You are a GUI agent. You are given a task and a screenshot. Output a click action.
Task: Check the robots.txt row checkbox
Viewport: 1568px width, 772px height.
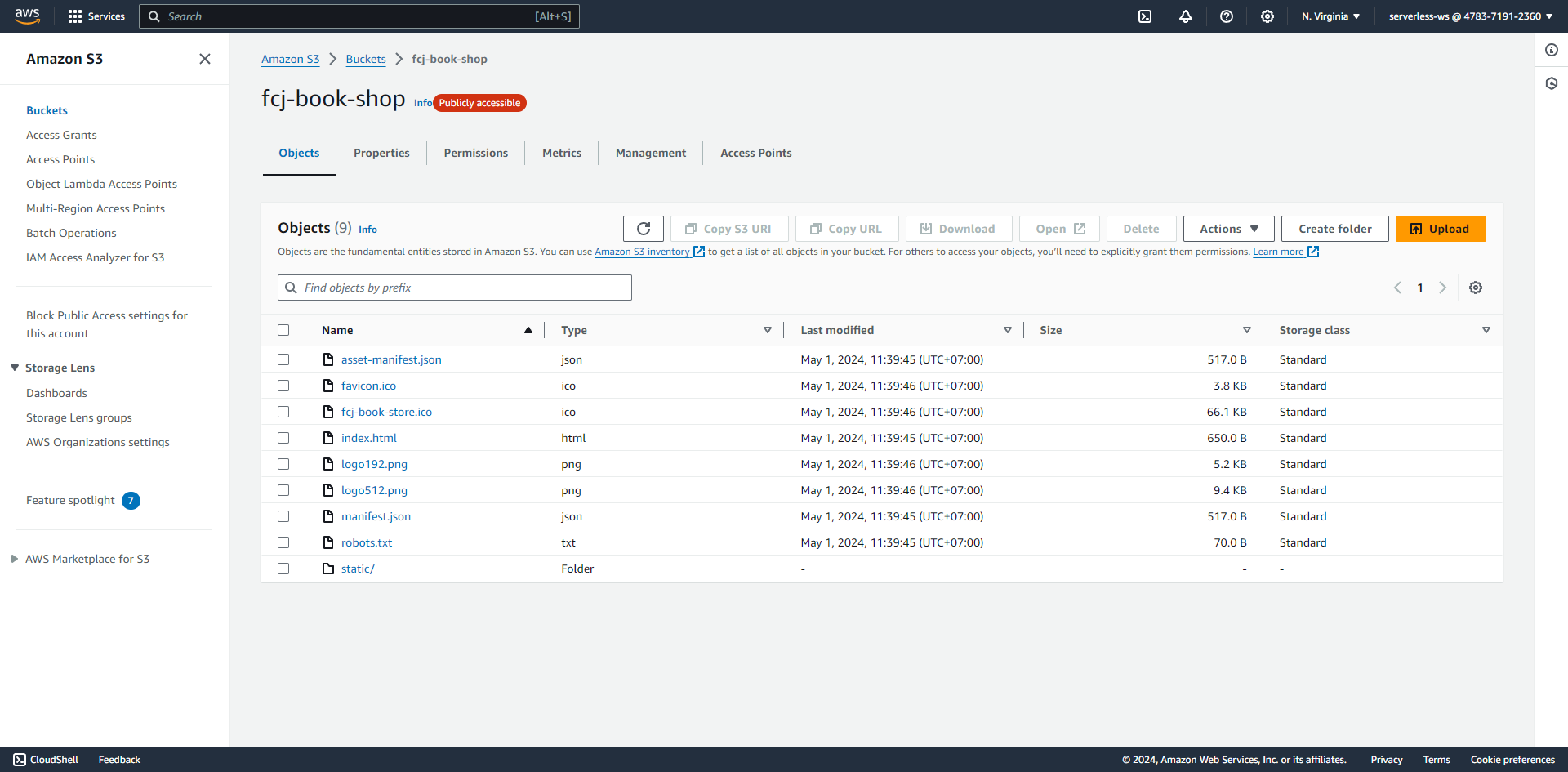tap(283, 542)
